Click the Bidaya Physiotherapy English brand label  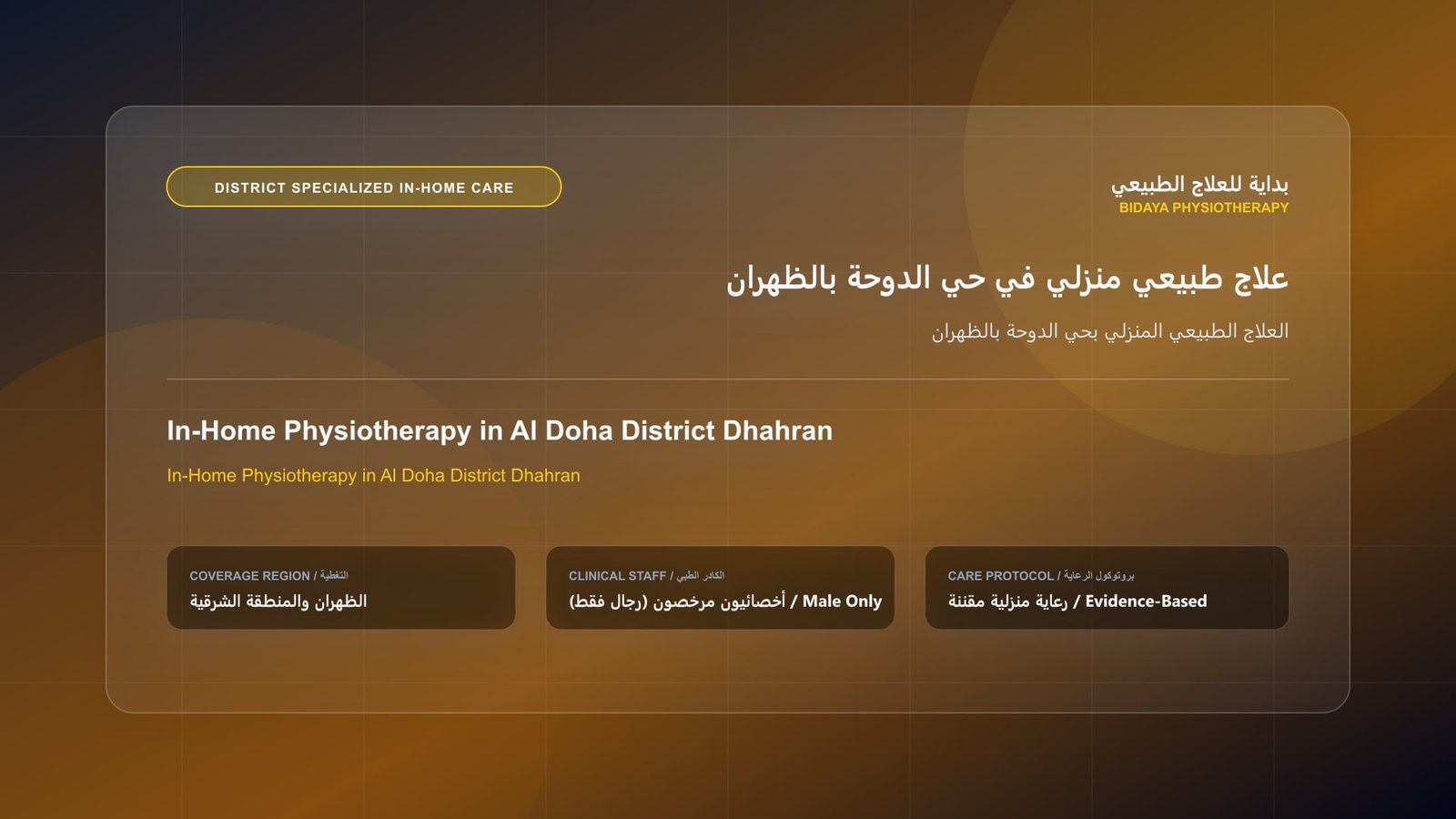pyautogui.click(x=1204, y=207)
